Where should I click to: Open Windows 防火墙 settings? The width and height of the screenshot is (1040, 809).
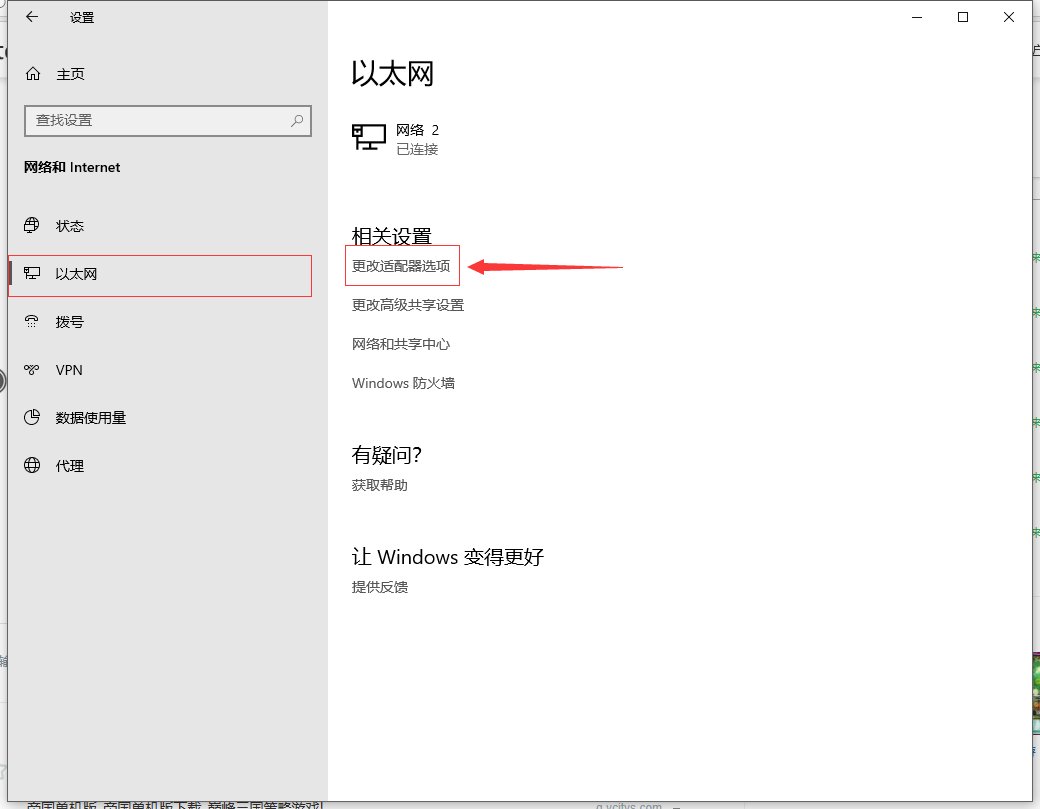point(402,383)
